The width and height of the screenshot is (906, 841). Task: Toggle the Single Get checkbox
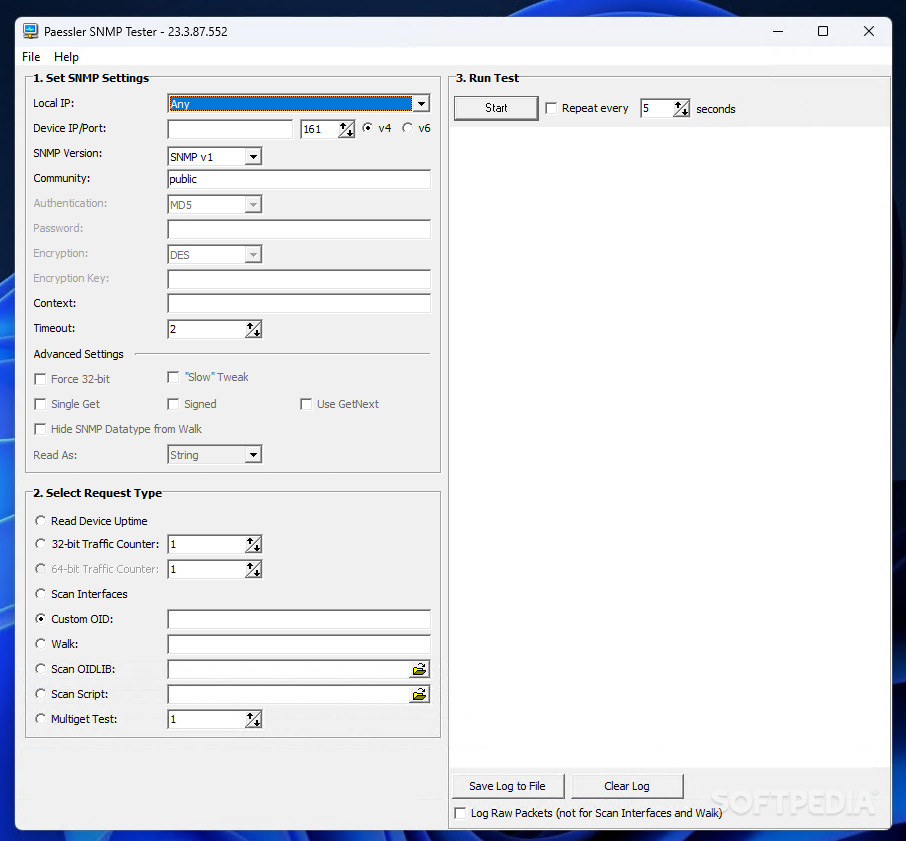(40, 404)
